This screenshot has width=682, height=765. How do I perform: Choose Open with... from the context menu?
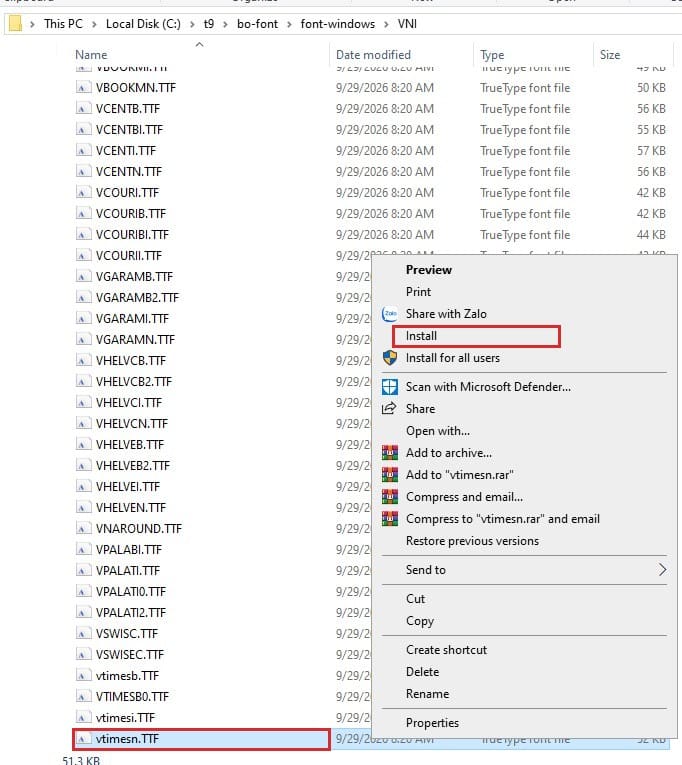coord(438,431)
